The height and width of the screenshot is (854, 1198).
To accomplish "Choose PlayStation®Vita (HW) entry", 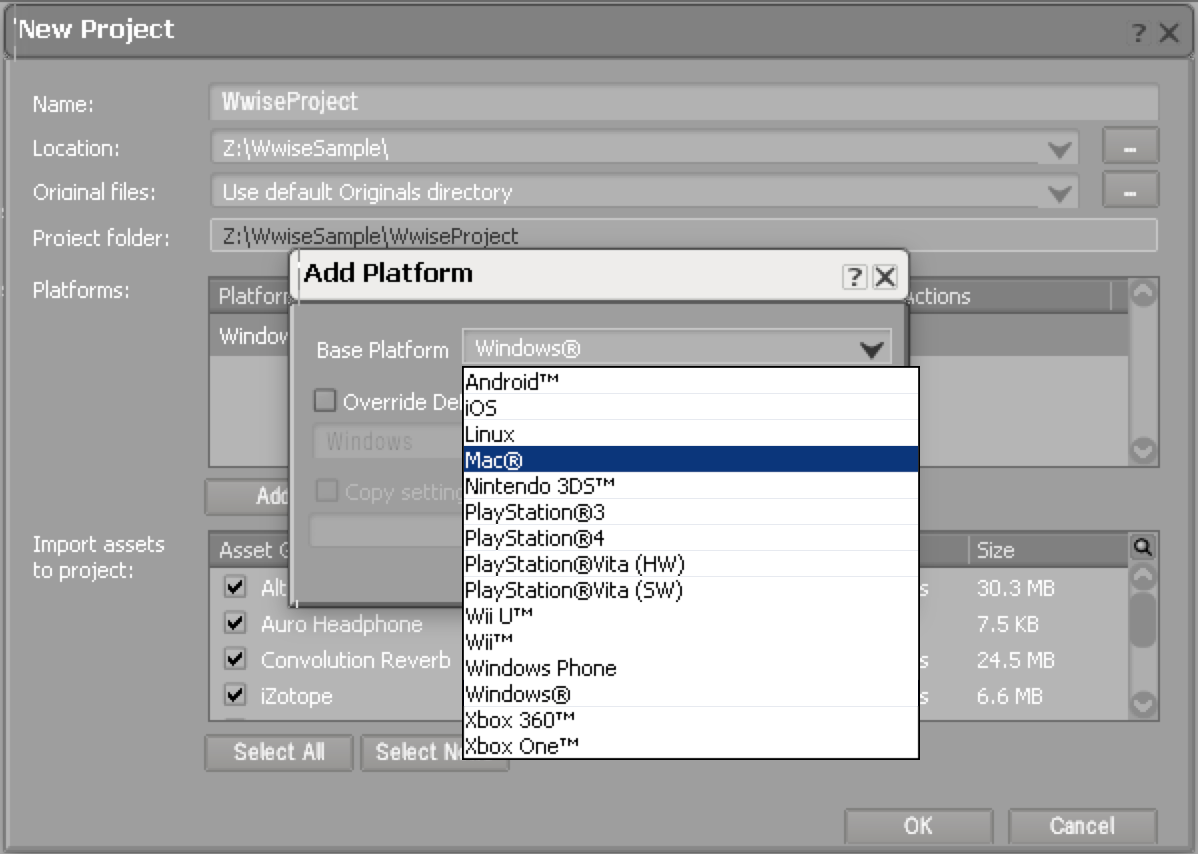I will point(691,564).
